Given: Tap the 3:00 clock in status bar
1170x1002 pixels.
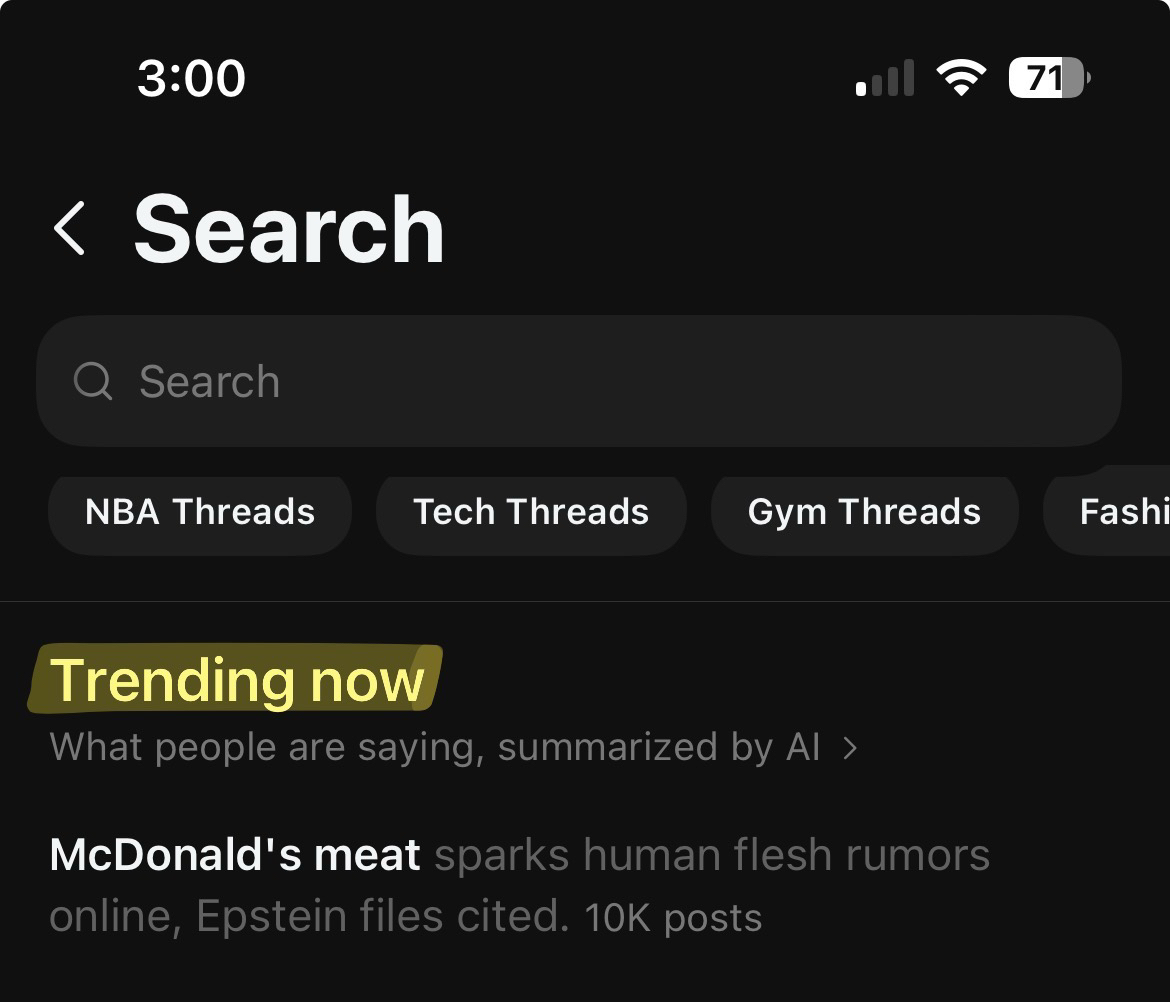Looking at the screenshot, I should [x=191, y=78].
